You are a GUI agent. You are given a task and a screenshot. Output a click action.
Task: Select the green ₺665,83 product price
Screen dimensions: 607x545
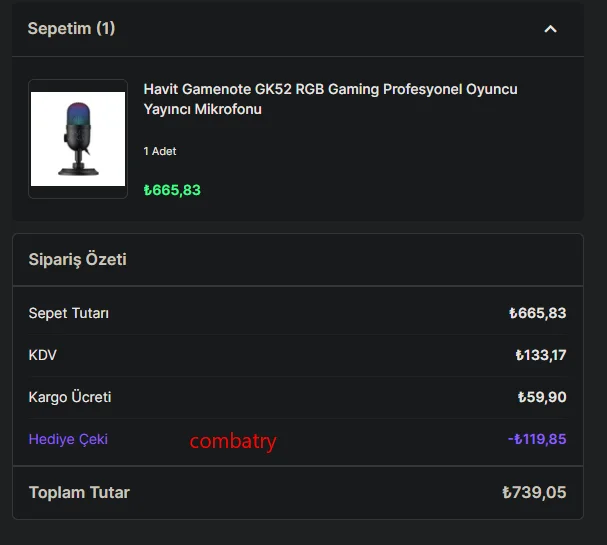click(x=172, y=190)
